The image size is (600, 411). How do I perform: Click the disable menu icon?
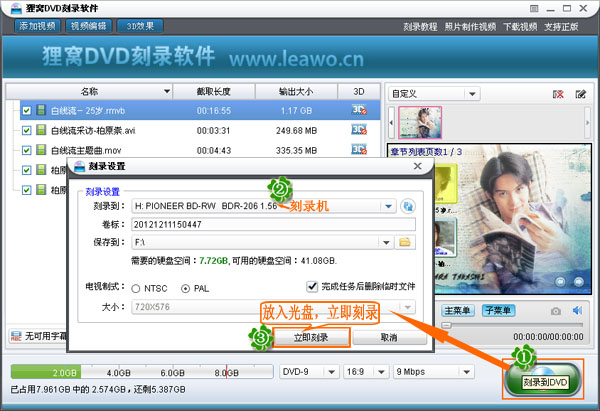[558, 94]
